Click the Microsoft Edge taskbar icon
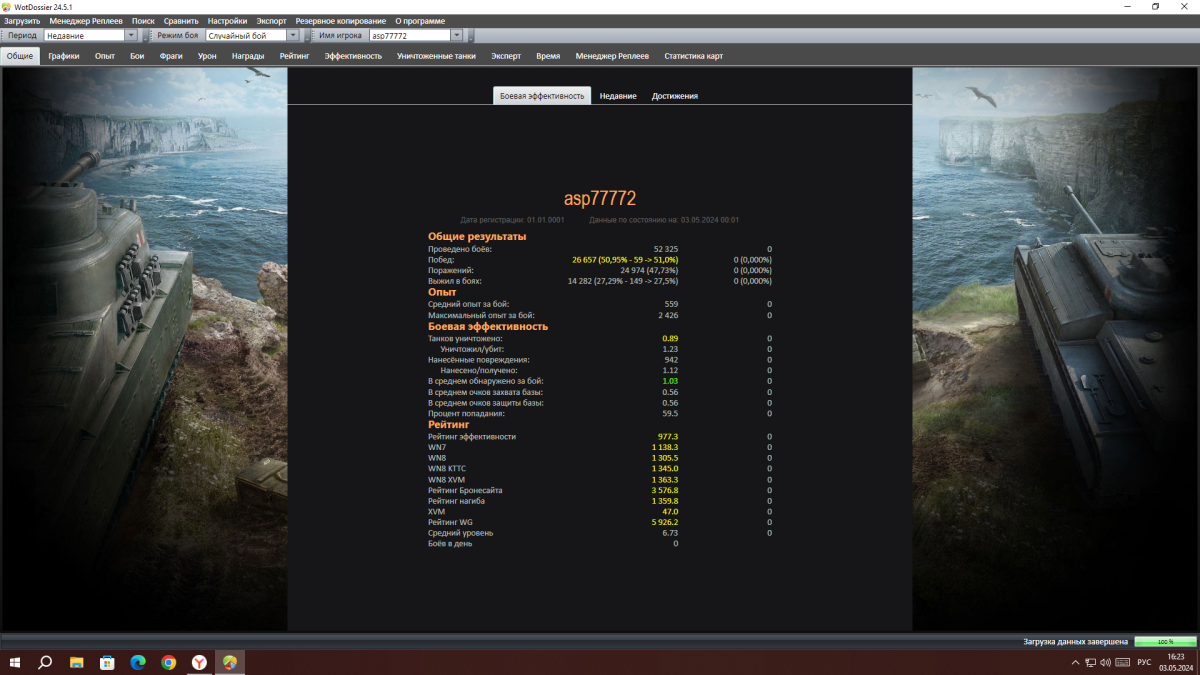Viewport: 1200px width, 675px height. coord(137,662)
